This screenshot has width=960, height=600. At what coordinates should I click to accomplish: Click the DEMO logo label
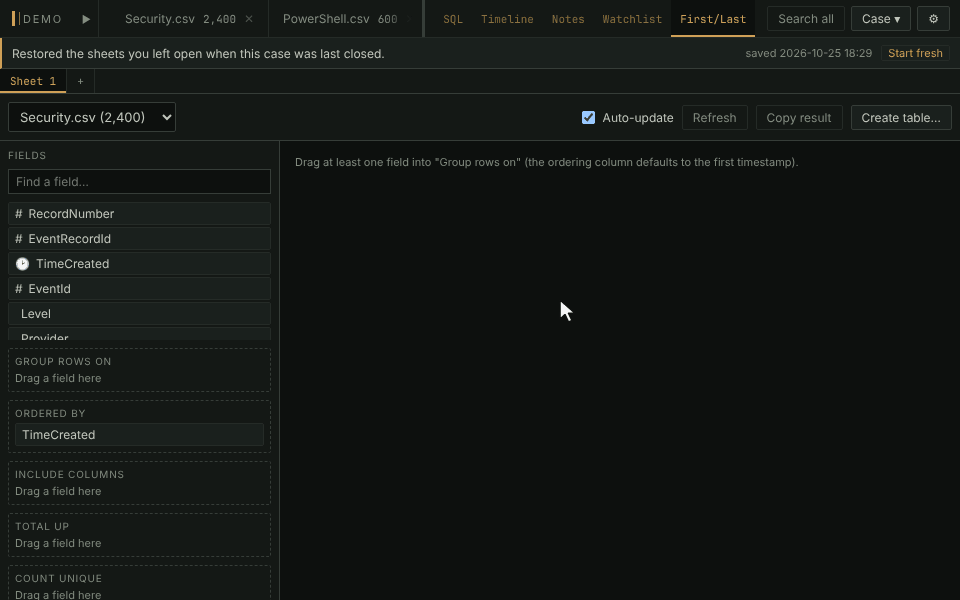click(x=37, y=19)
